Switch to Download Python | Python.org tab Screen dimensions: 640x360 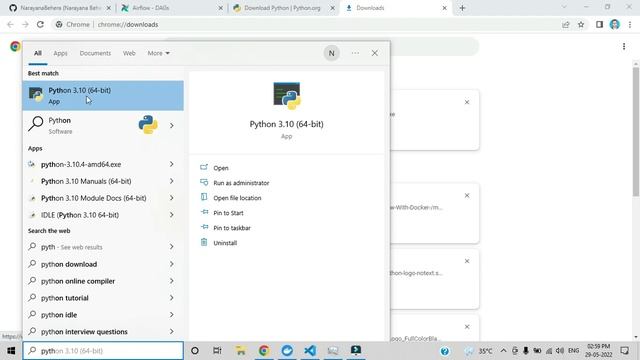click(284, 8)
